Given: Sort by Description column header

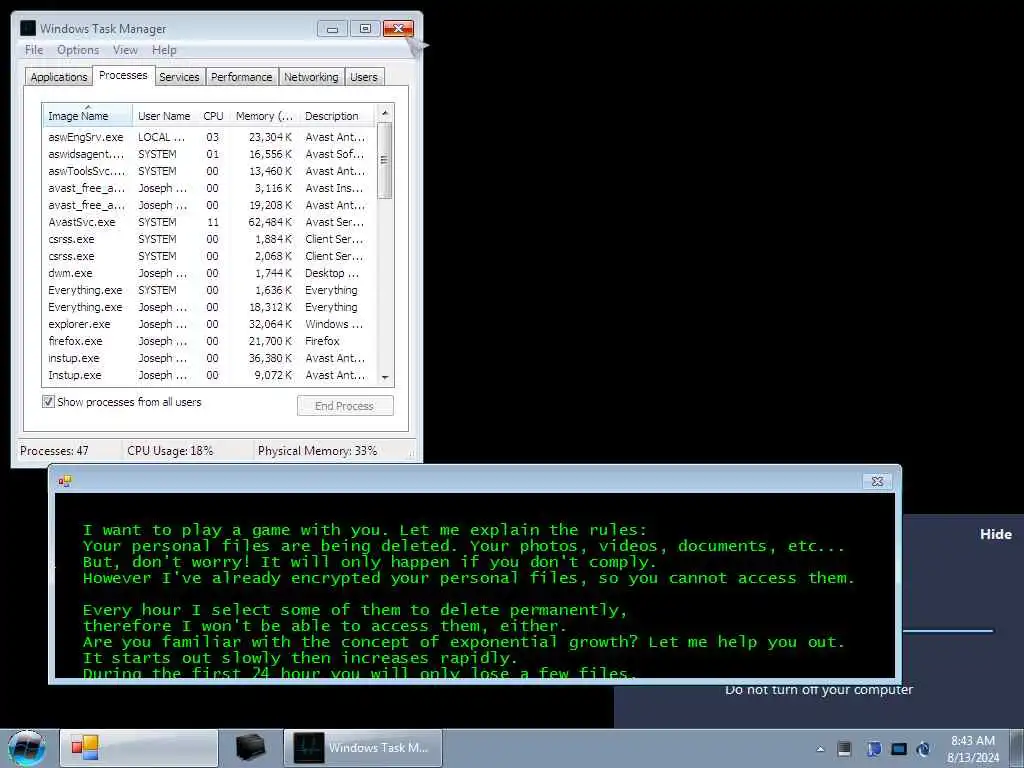Looking at the screenshot, I should 337,116.
